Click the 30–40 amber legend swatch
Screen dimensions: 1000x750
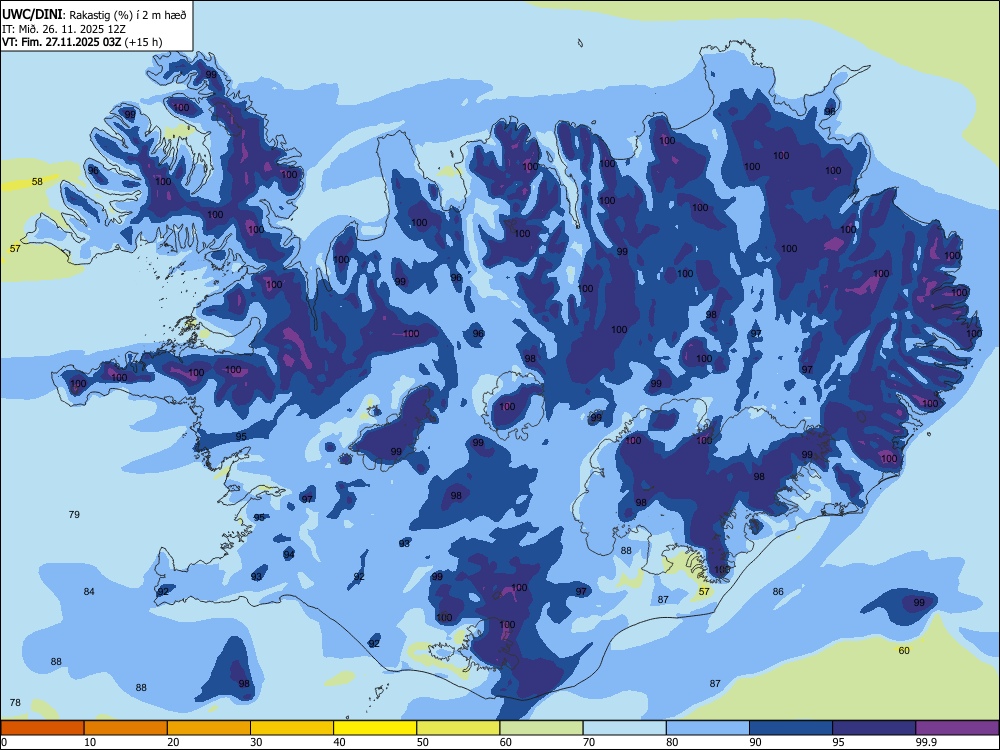point(292,728)
